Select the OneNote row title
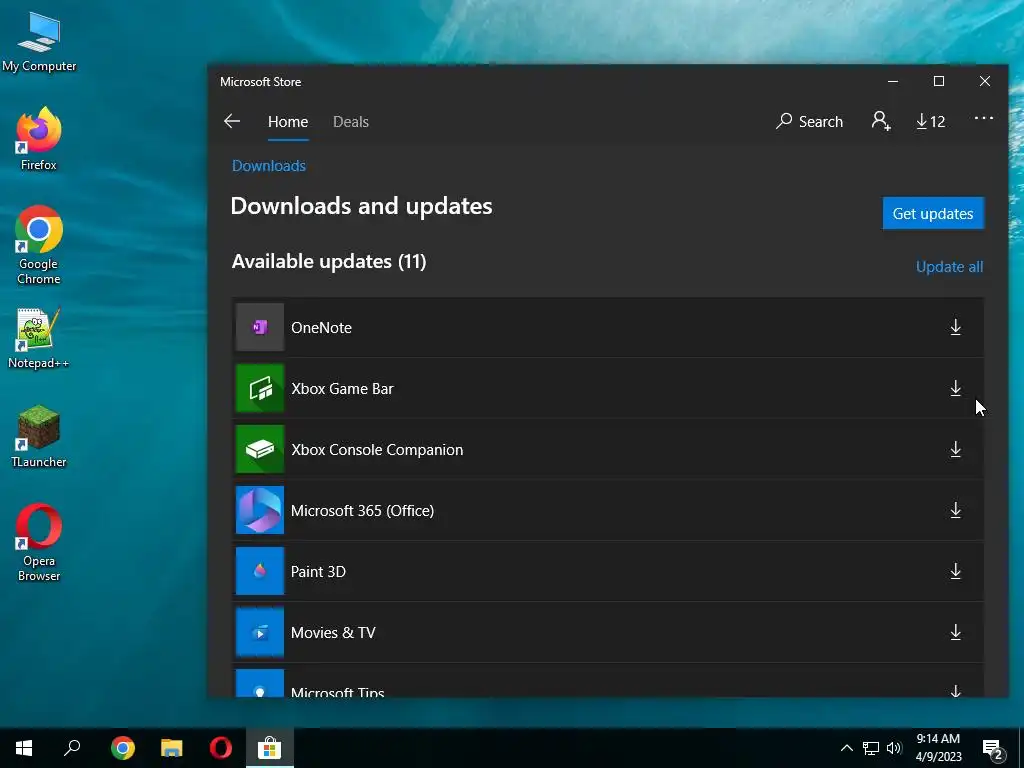The height and width of the screenshot is (768, 1024). [x=321, y=328]
